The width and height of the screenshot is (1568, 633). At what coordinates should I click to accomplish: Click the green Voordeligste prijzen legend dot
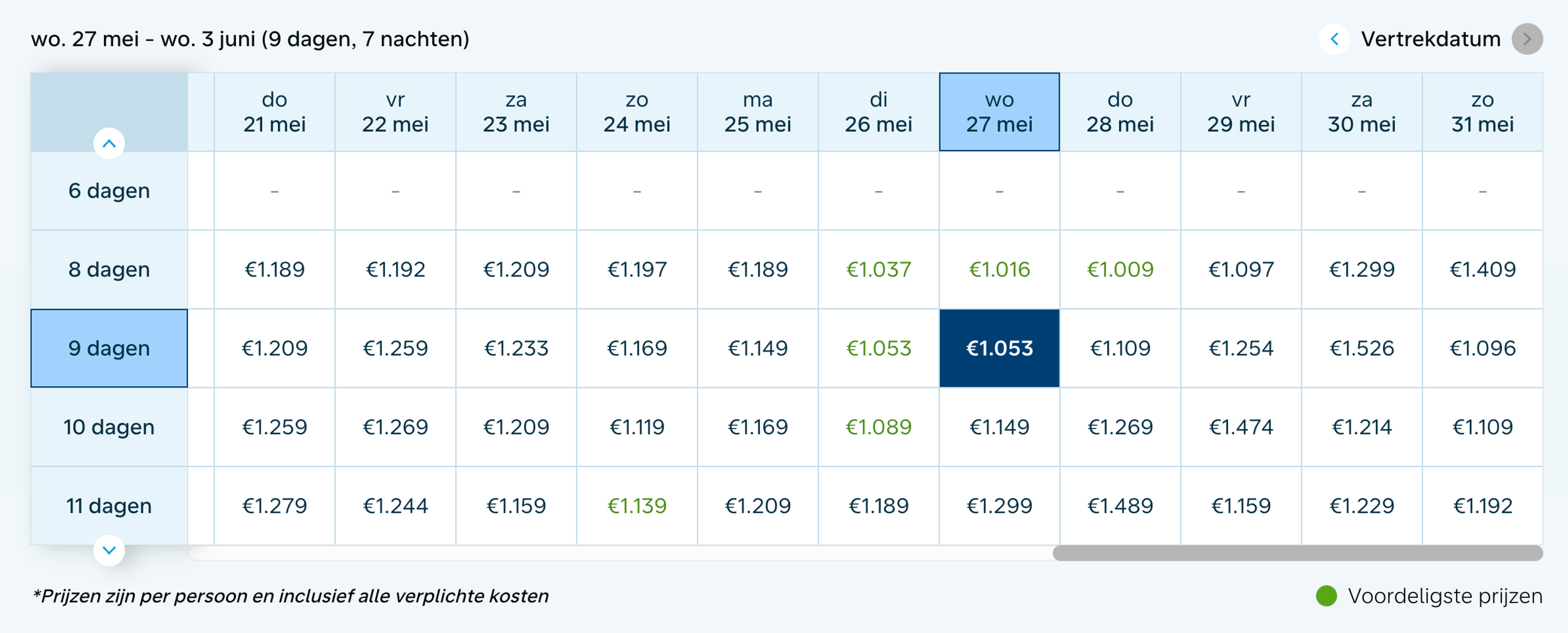coord(1326,596)
